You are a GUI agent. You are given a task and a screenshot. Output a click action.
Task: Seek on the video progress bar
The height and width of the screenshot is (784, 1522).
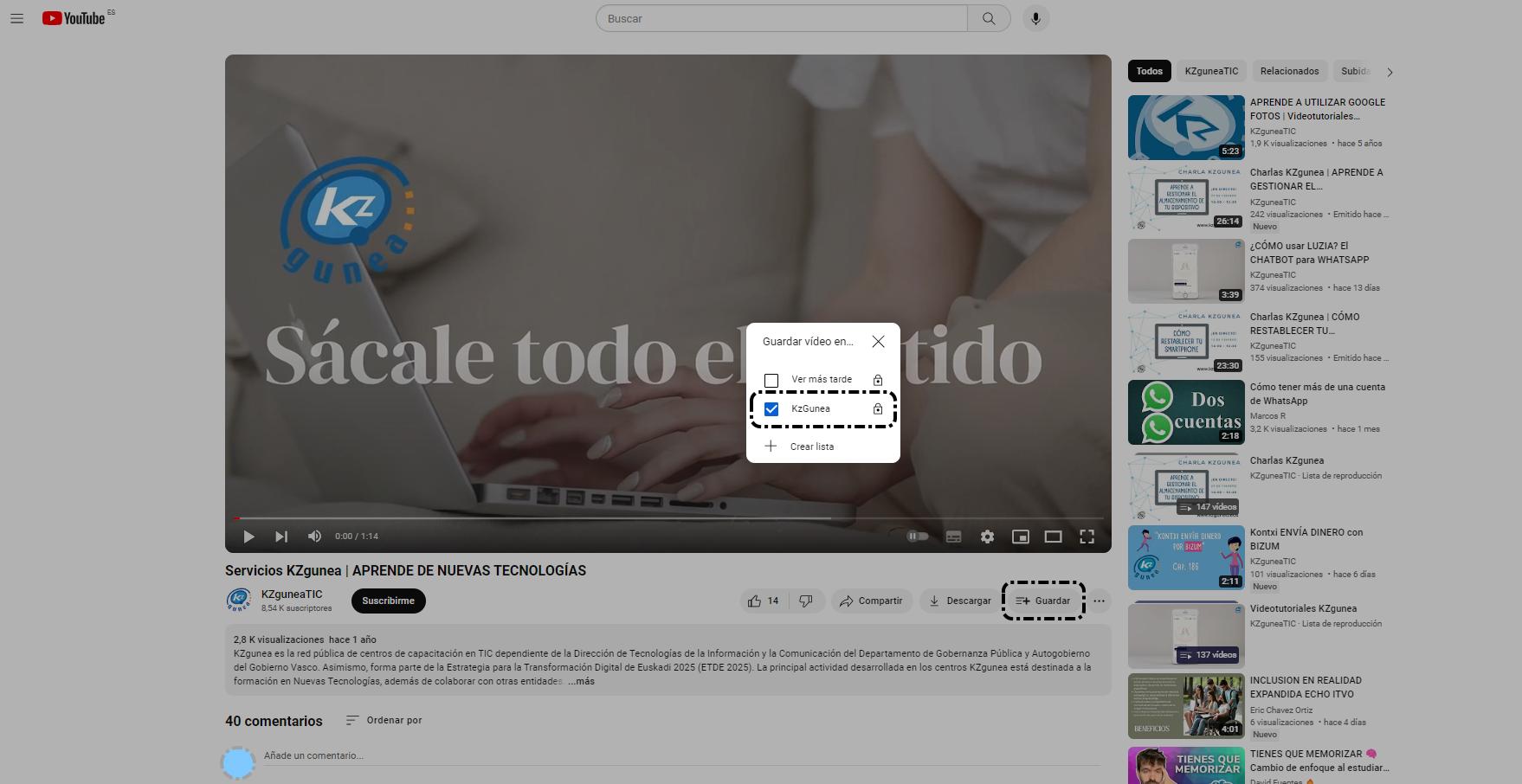tap(668, 518)
